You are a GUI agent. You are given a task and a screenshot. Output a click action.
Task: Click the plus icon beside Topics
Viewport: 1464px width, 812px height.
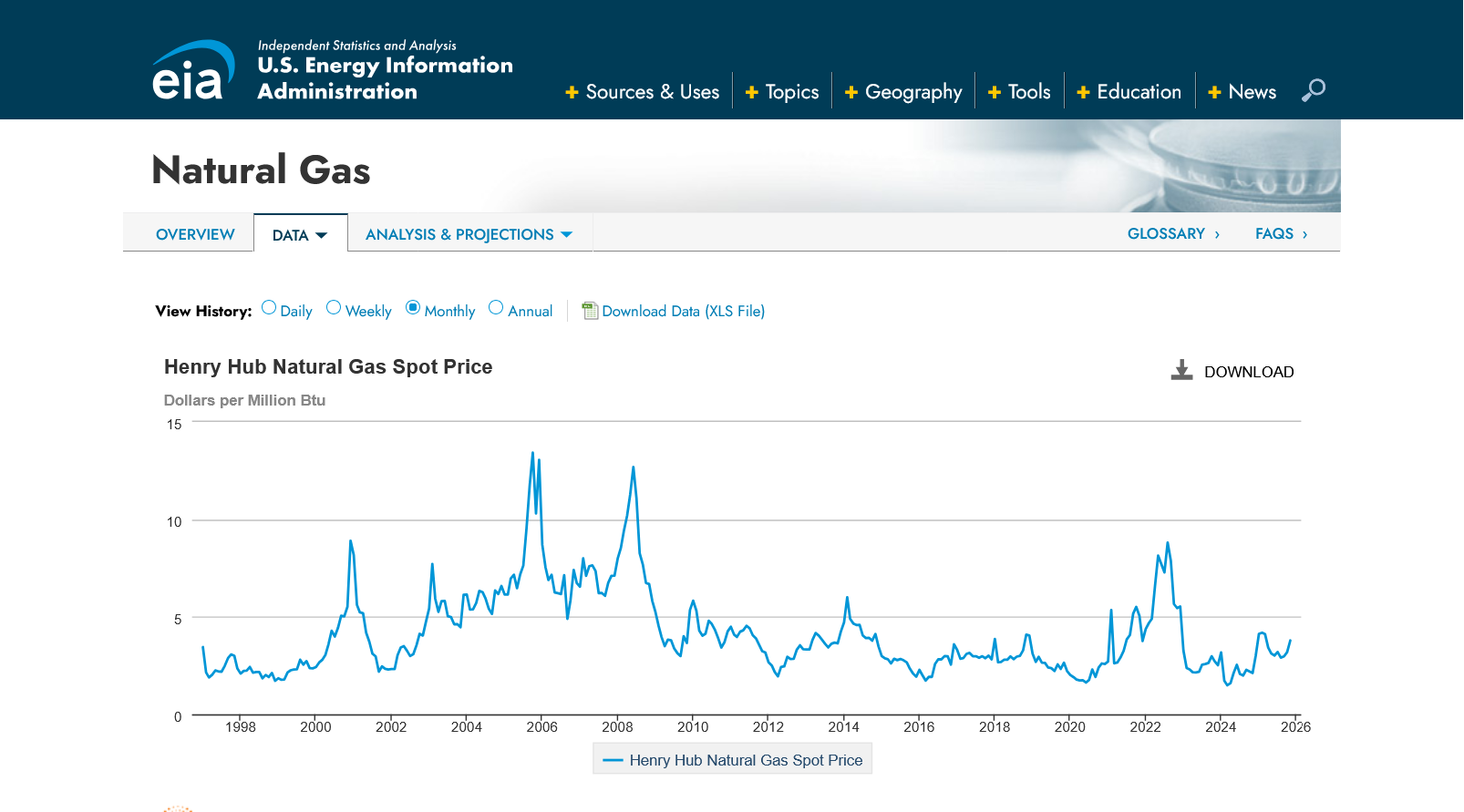coord(751,92)
